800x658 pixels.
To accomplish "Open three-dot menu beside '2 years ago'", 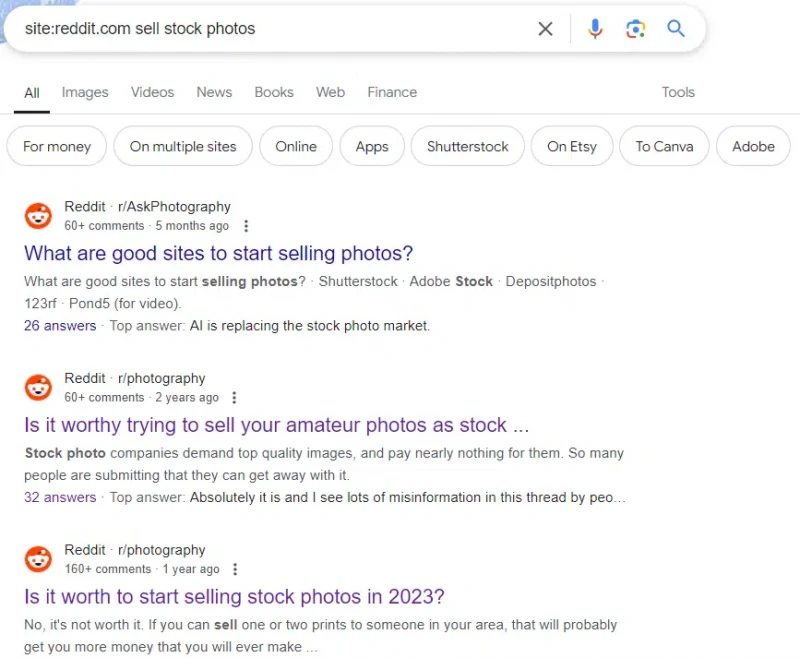I will pyautogui.click(x=234, y=398).
